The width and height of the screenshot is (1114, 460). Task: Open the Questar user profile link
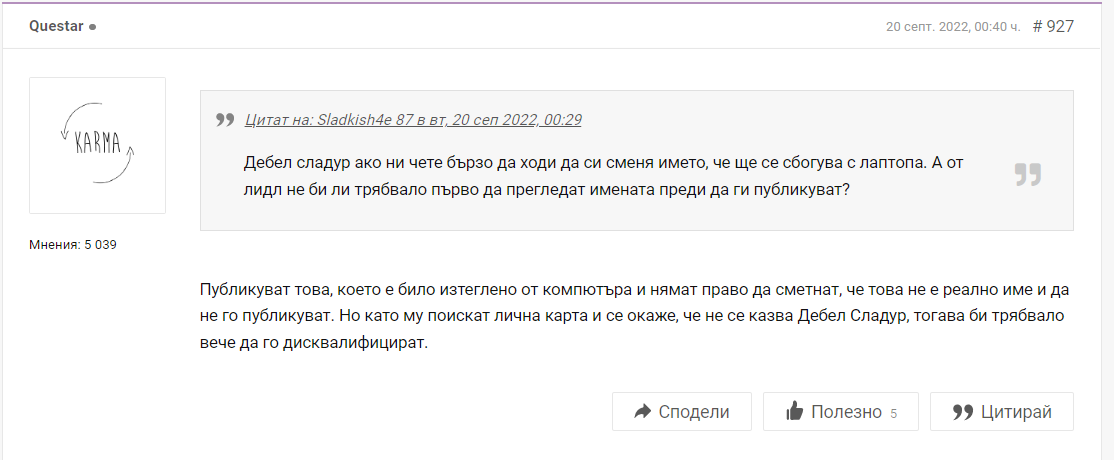[x=56, y=26]
